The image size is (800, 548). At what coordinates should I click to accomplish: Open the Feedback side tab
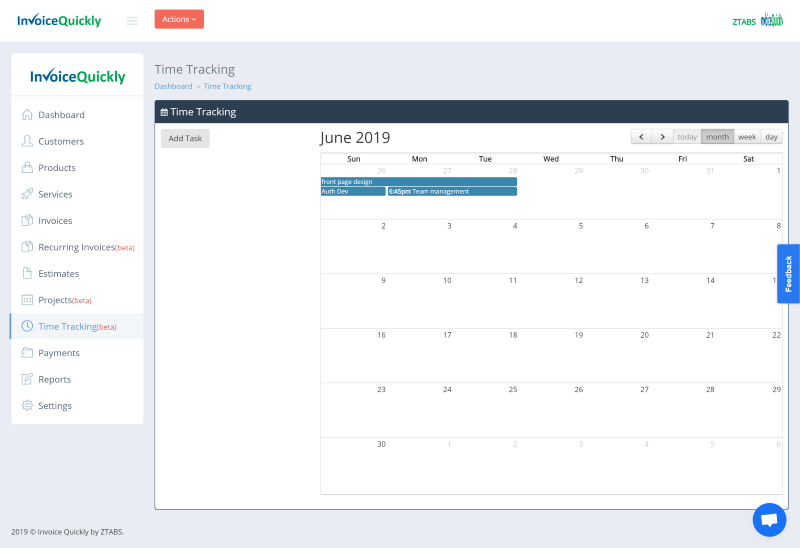click(788, 273)
